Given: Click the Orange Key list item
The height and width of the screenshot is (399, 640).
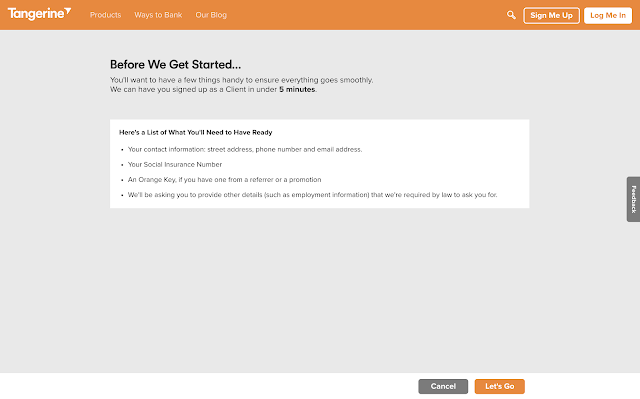Looking at the screenshot, I should click(x=224, y=180).
